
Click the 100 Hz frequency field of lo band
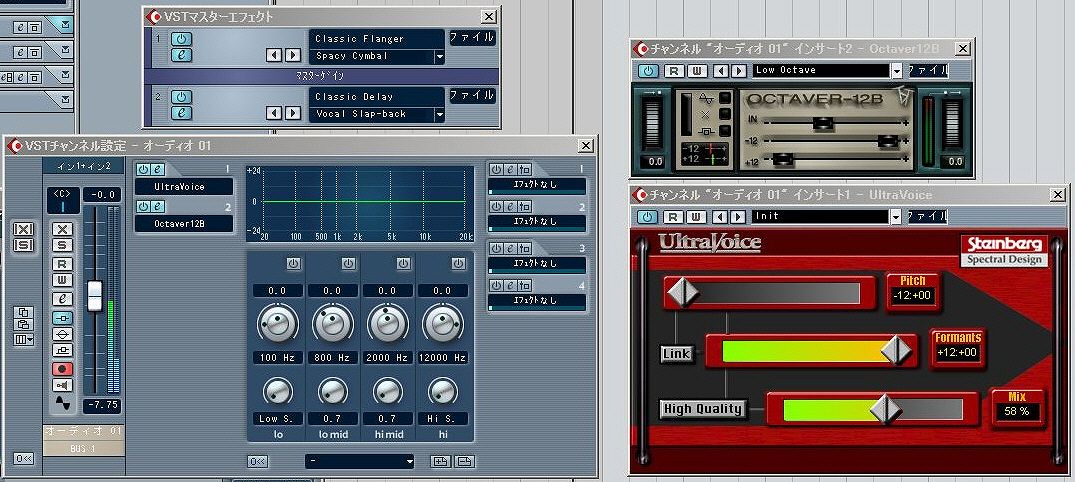(278, 357)
